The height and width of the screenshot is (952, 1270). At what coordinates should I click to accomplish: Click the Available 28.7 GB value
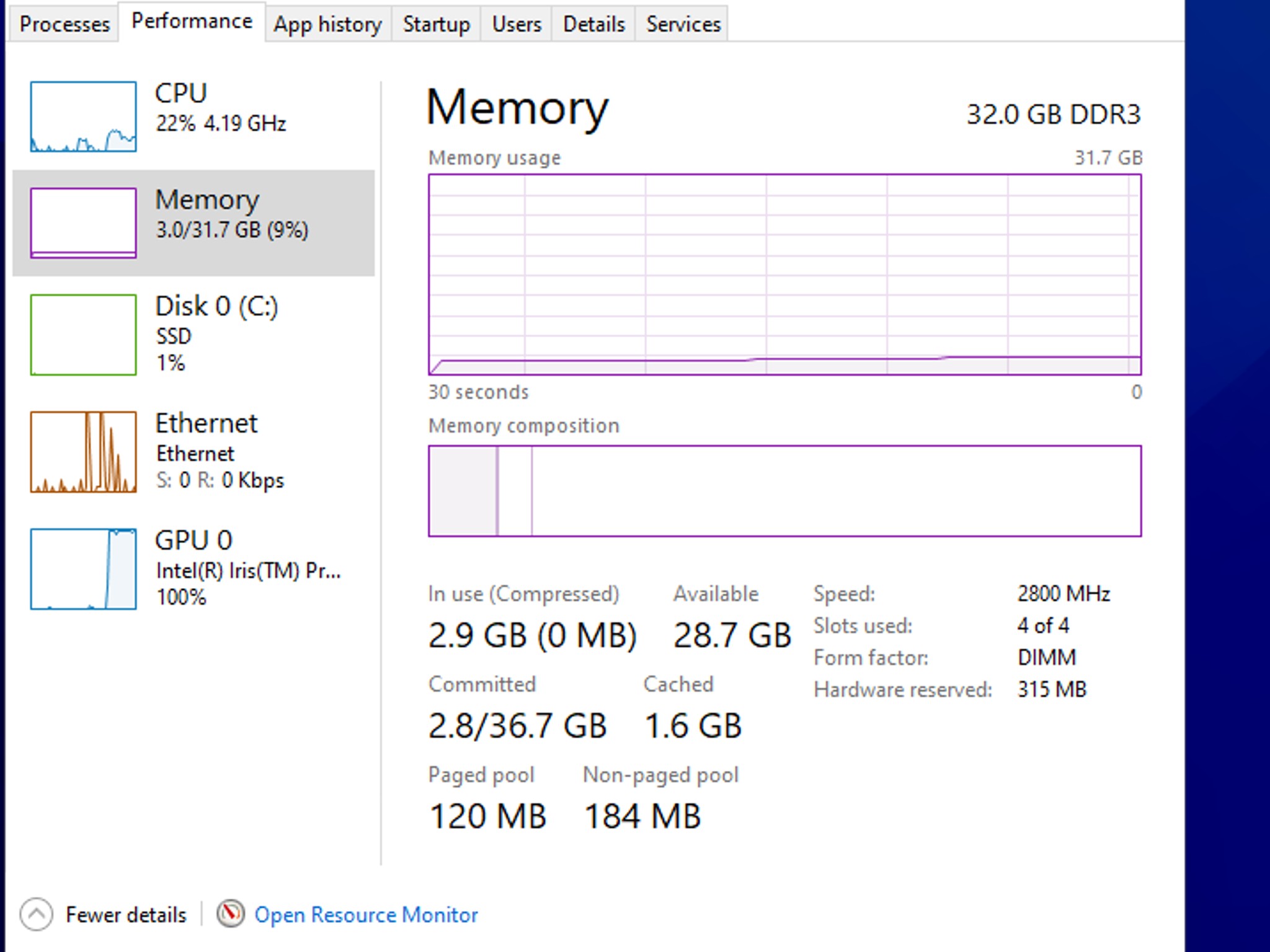tap(732, 636)
